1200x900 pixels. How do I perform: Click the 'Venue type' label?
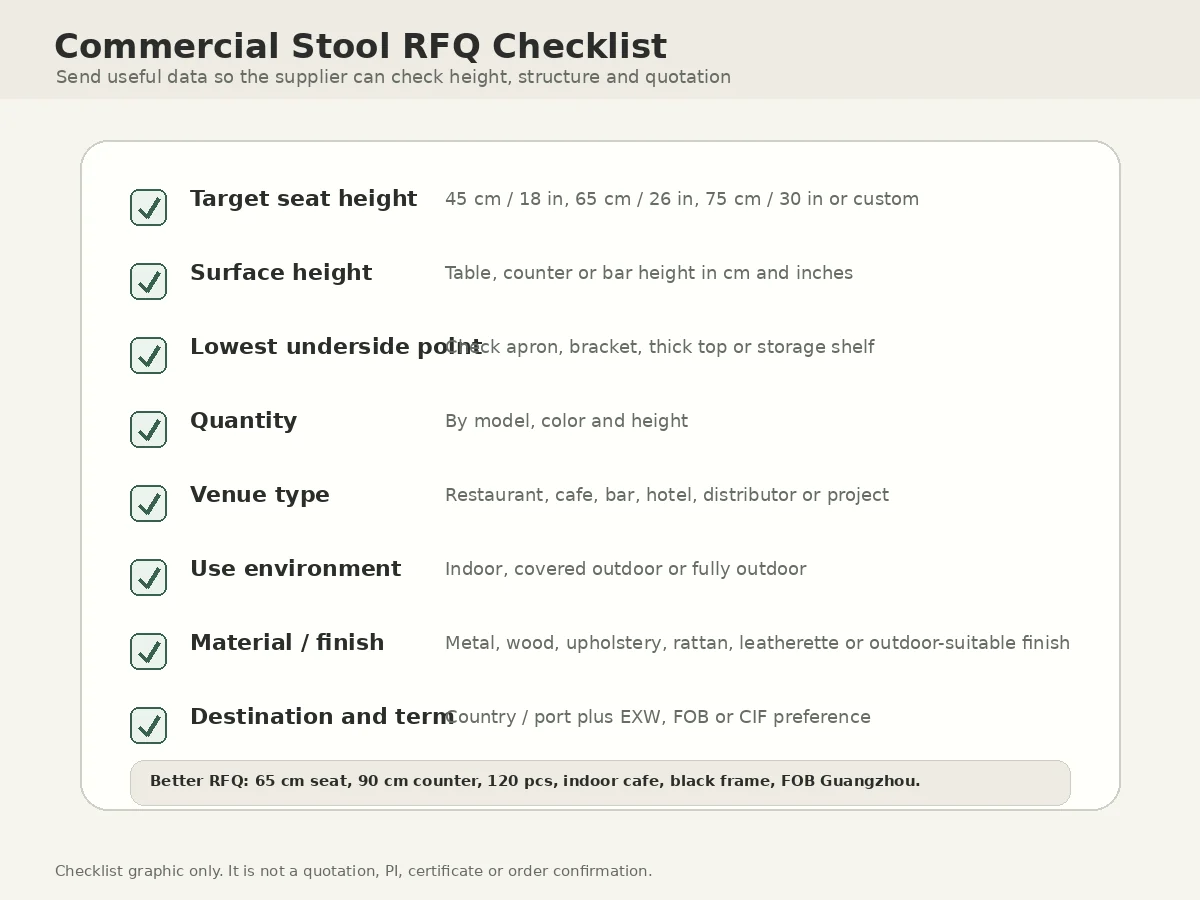click(260, 495)
